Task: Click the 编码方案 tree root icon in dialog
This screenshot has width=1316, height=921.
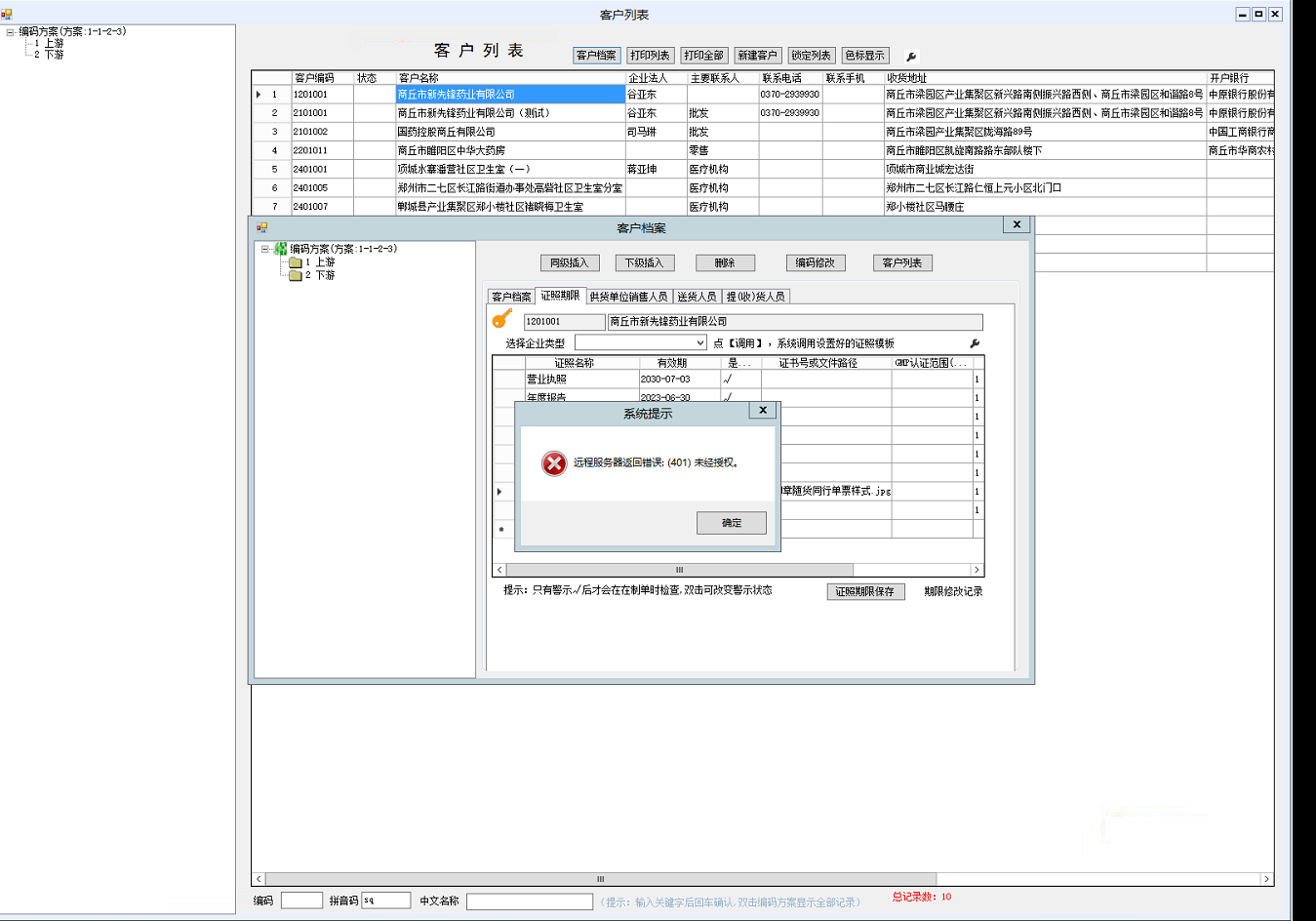Action: click(280, 249)
